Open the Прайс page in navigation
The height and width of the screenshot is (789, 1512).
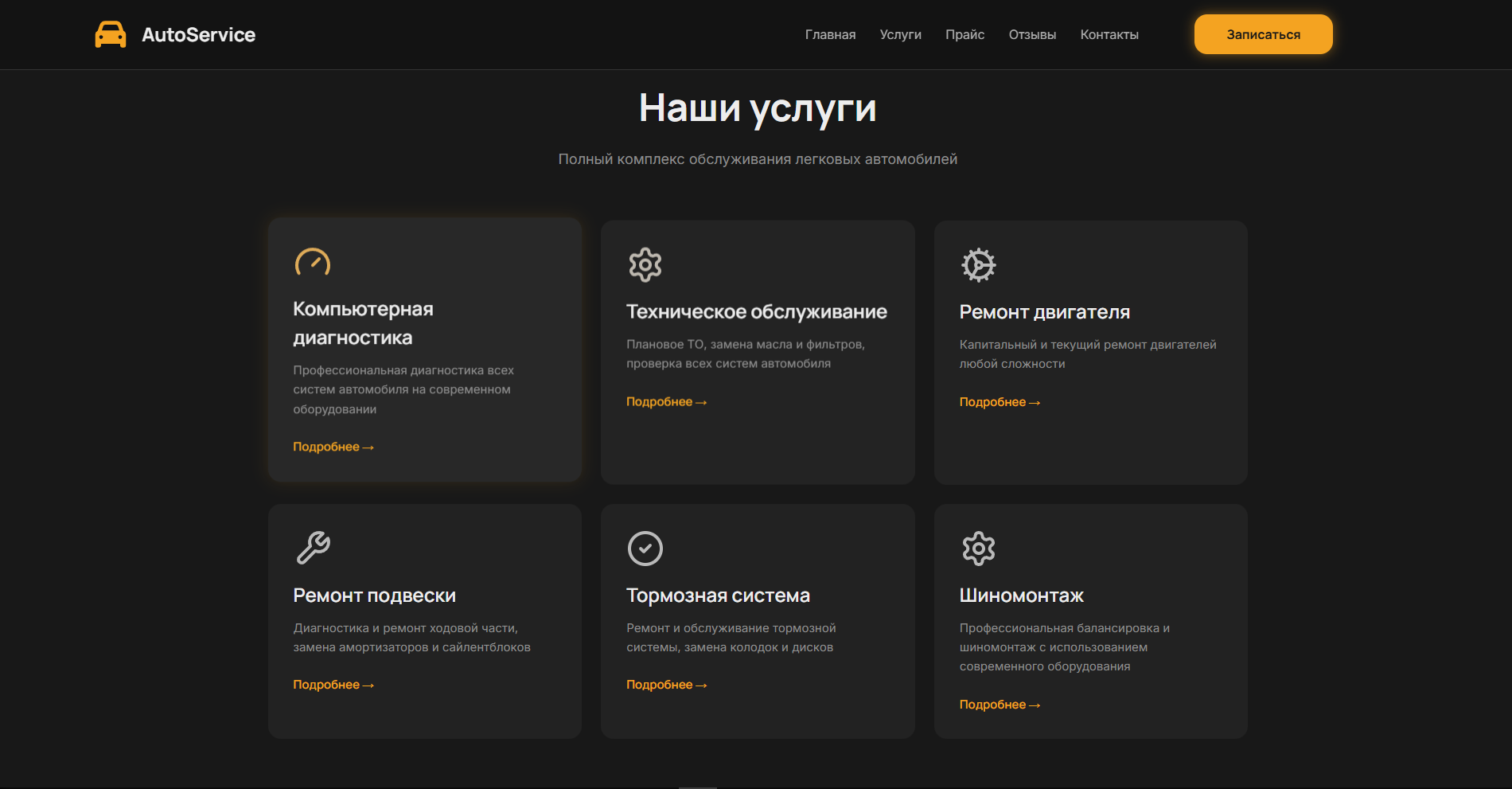coord(964,34)
